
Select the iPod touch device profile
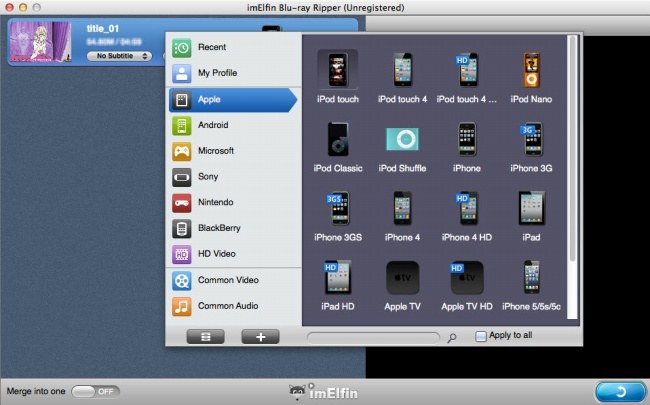coord(337,77)
